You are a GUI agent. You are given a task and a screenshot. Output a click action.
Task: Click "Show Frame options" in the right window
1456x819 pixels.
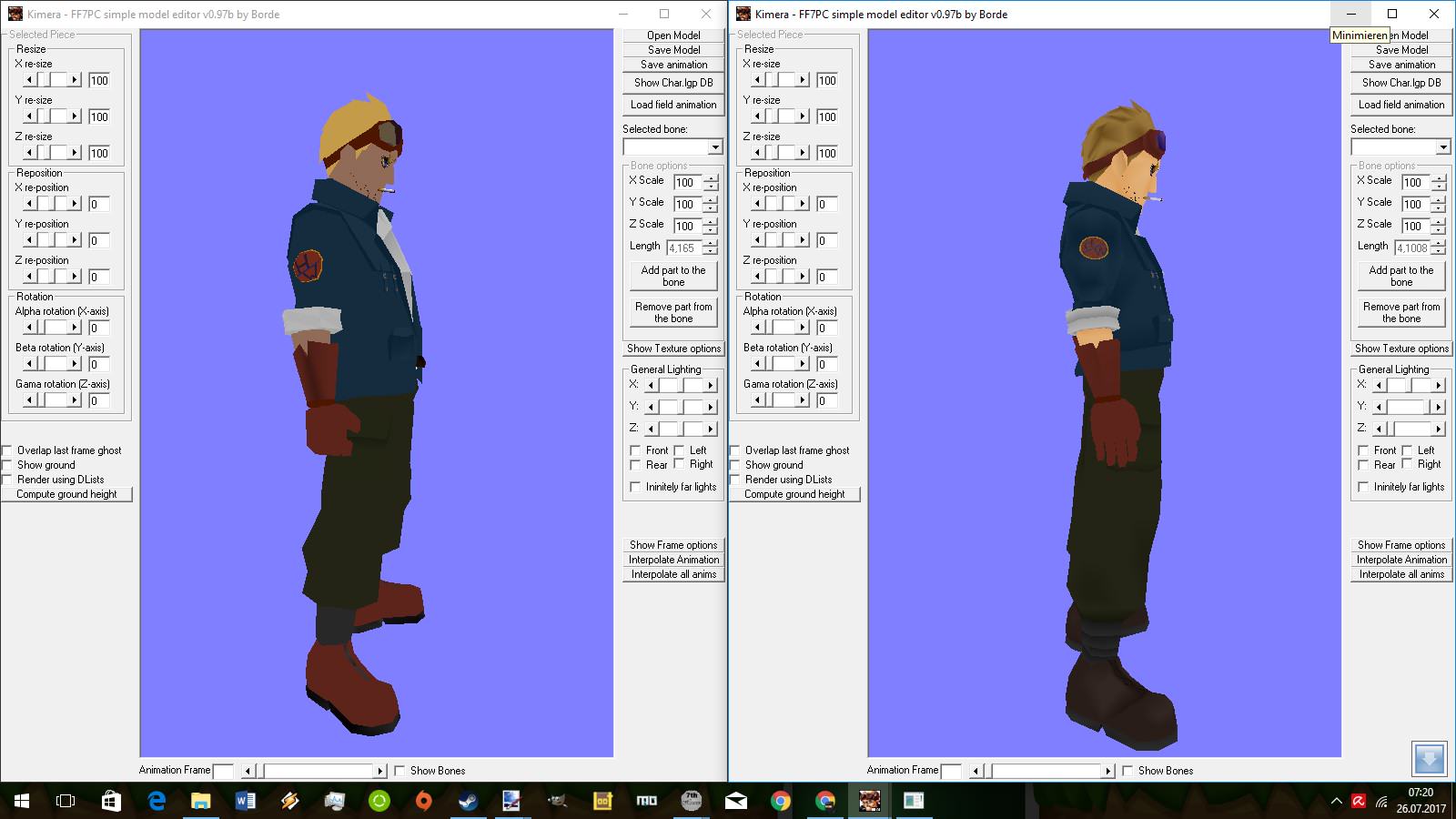click(x=1401, y=545)
